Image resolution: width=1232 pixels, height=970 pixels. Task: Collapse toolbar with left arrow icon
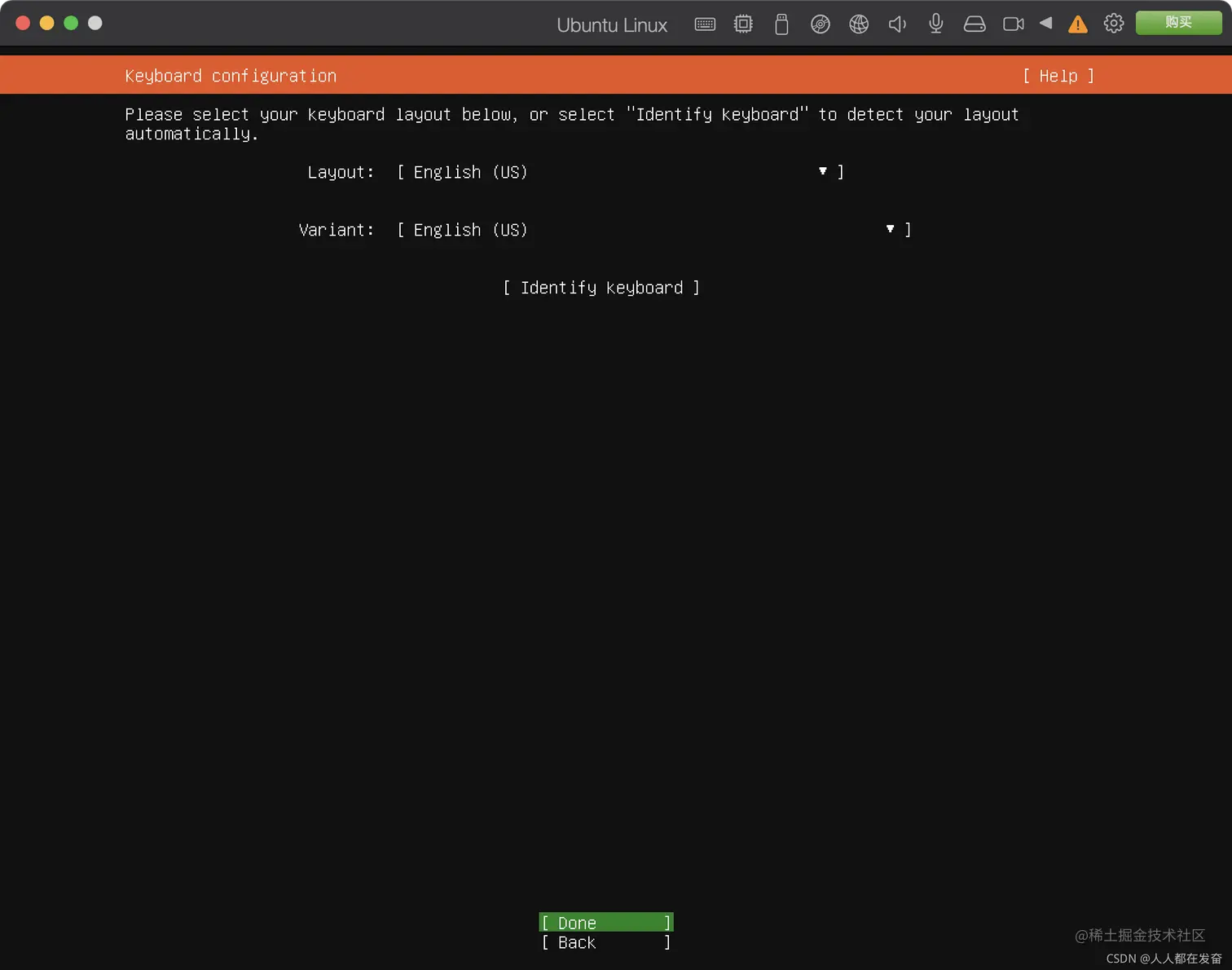pos(1046,23)
